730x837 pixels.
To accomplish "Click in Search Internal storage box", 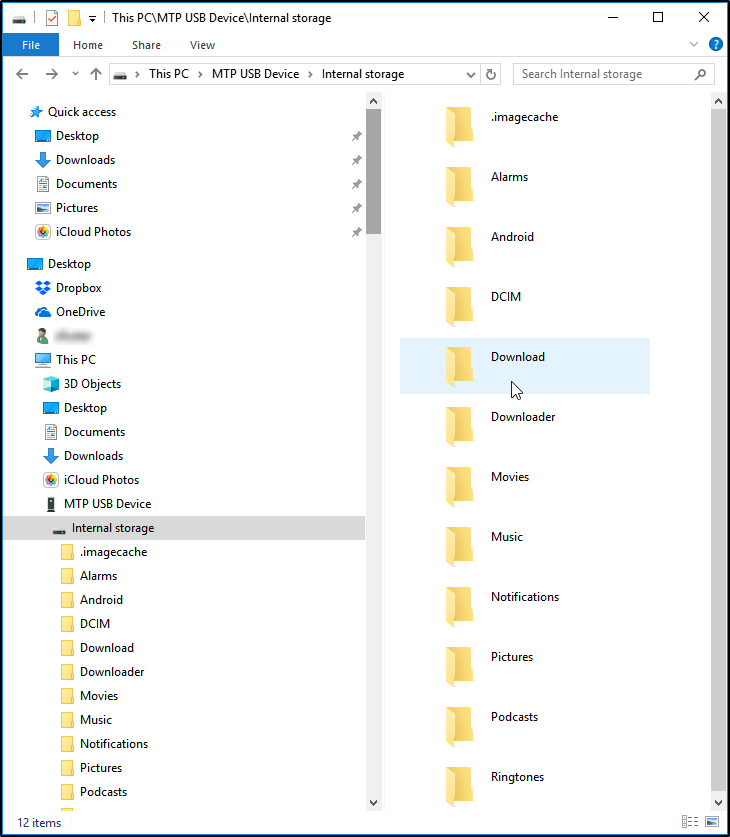I will tap(603, 74).
